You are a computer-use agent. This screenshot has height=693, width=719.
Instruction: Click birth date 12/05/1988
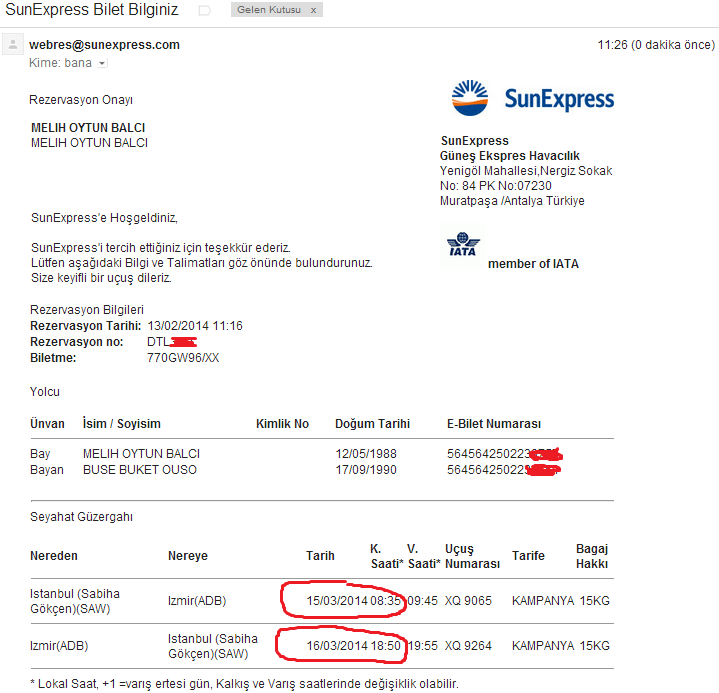pos(366,454)
